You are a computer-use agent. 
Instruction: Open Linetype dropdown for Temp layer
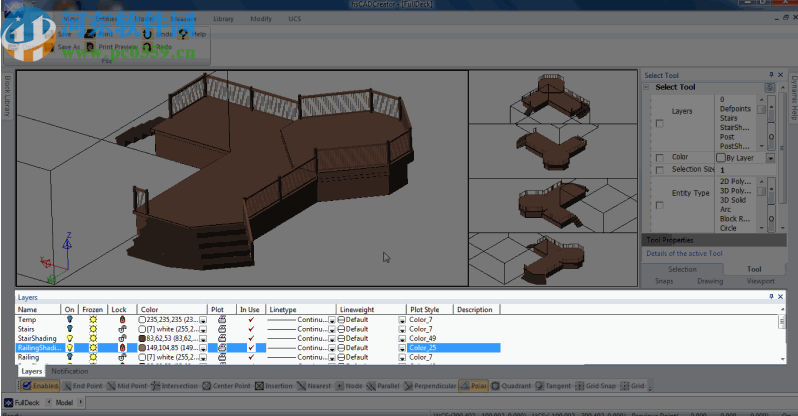pyautogui.click(x=332, y=319)
